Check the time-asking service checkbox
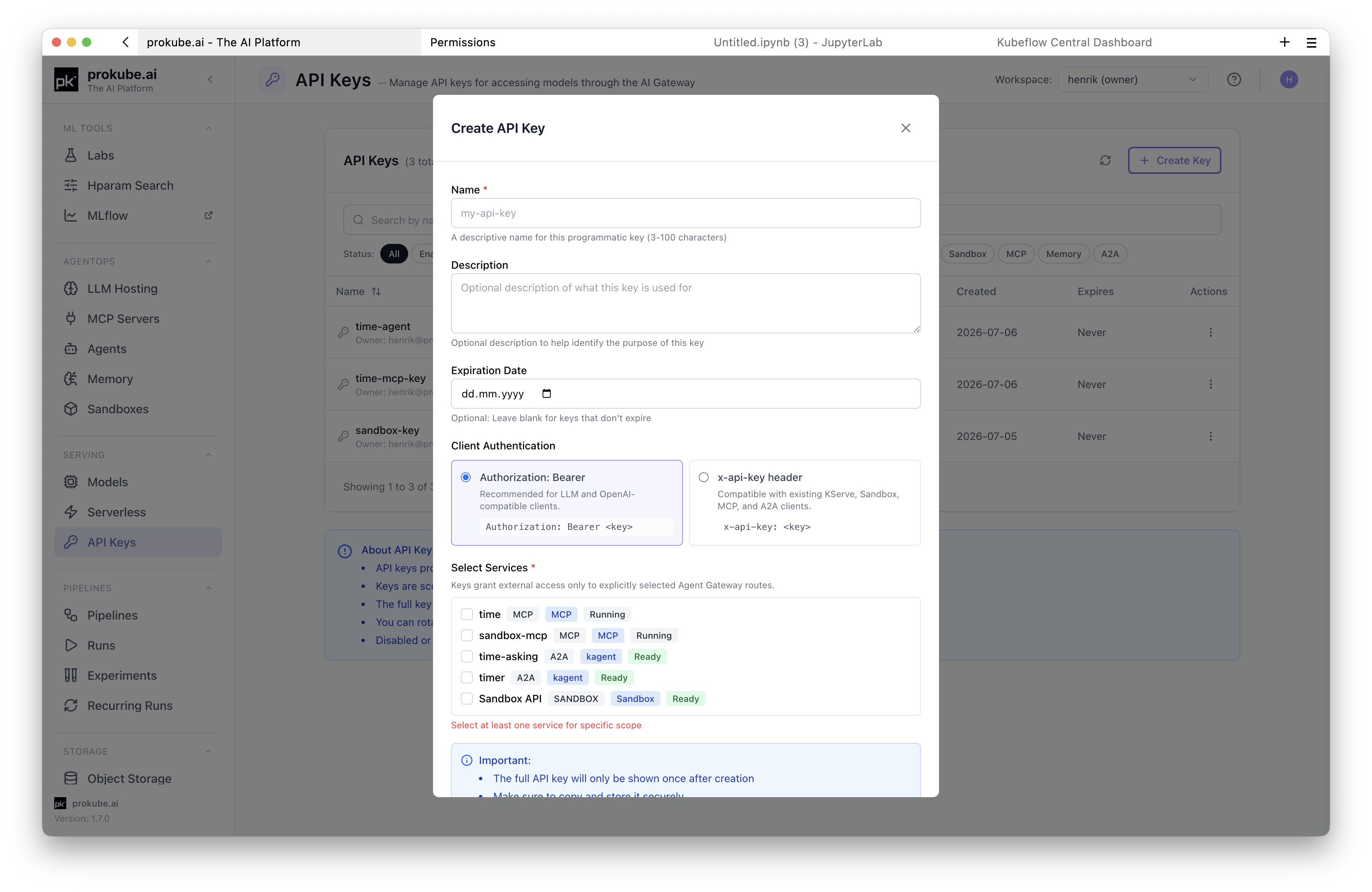Screen dimensions: 1372x892 (467, 656)
